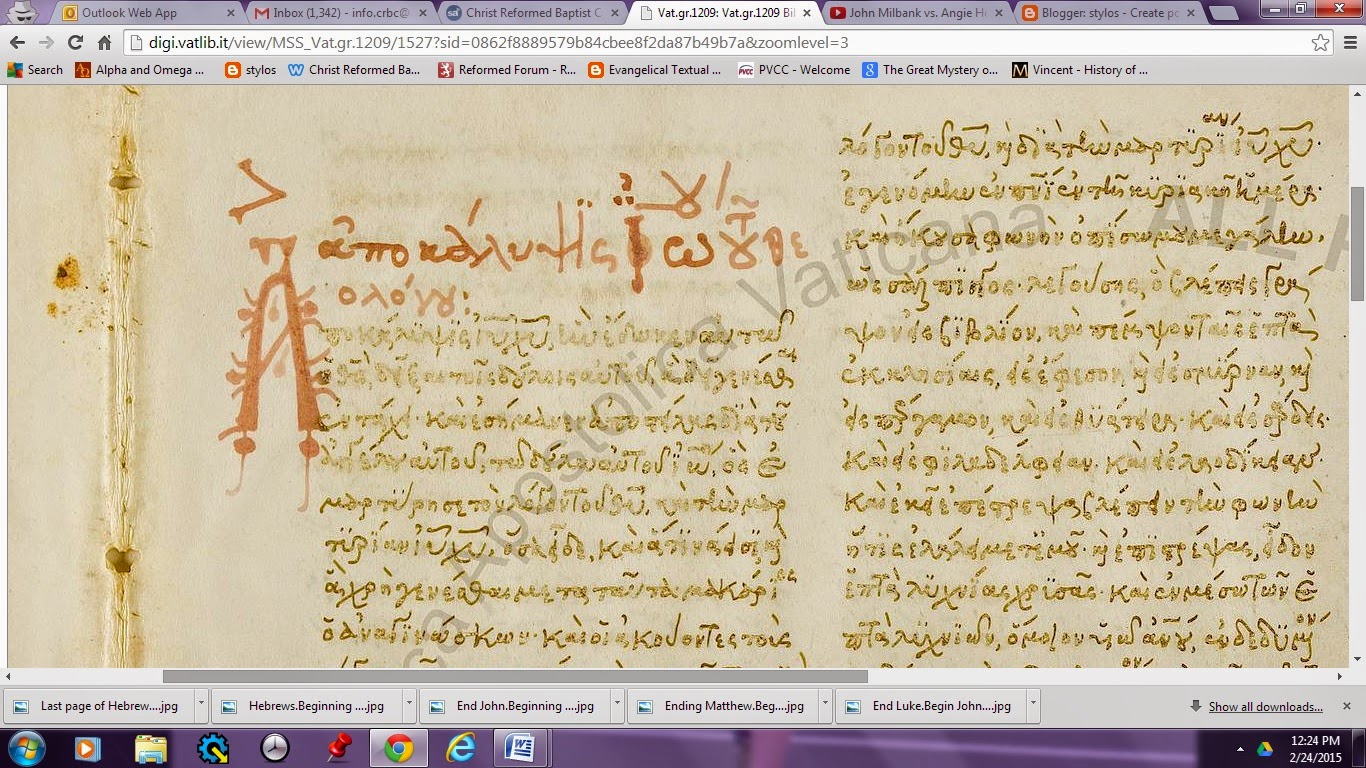
Task: Open dropdown for Ending Matthew download
Action: 825,706
